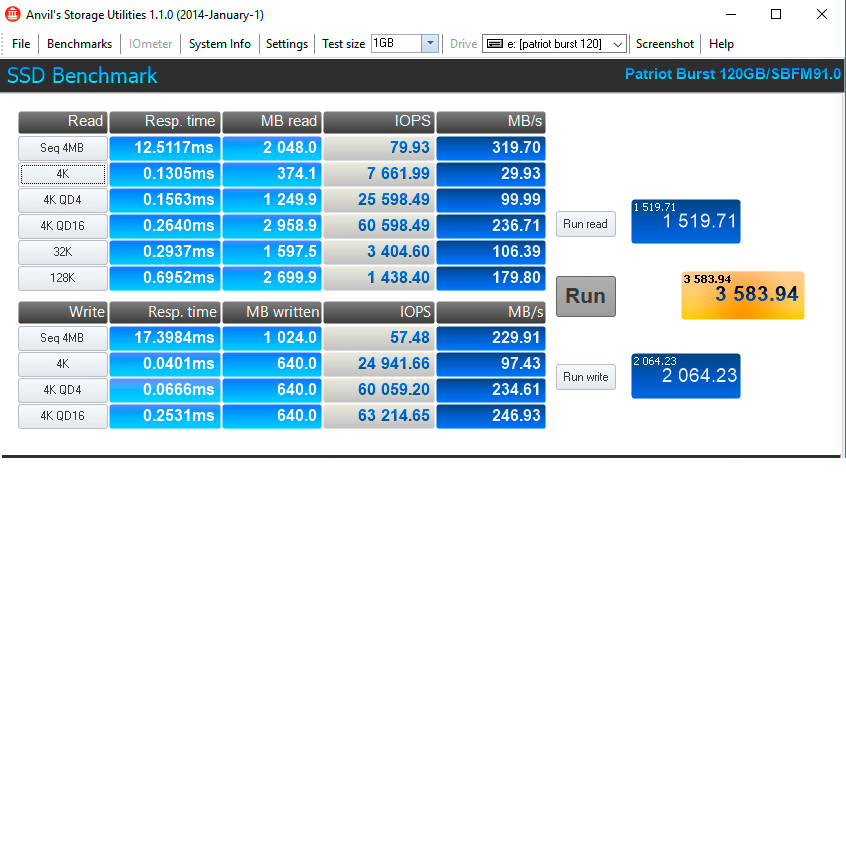
Task: Click the Anvil's Storage Utilities app icon
Action: click(x=12, y=14)
